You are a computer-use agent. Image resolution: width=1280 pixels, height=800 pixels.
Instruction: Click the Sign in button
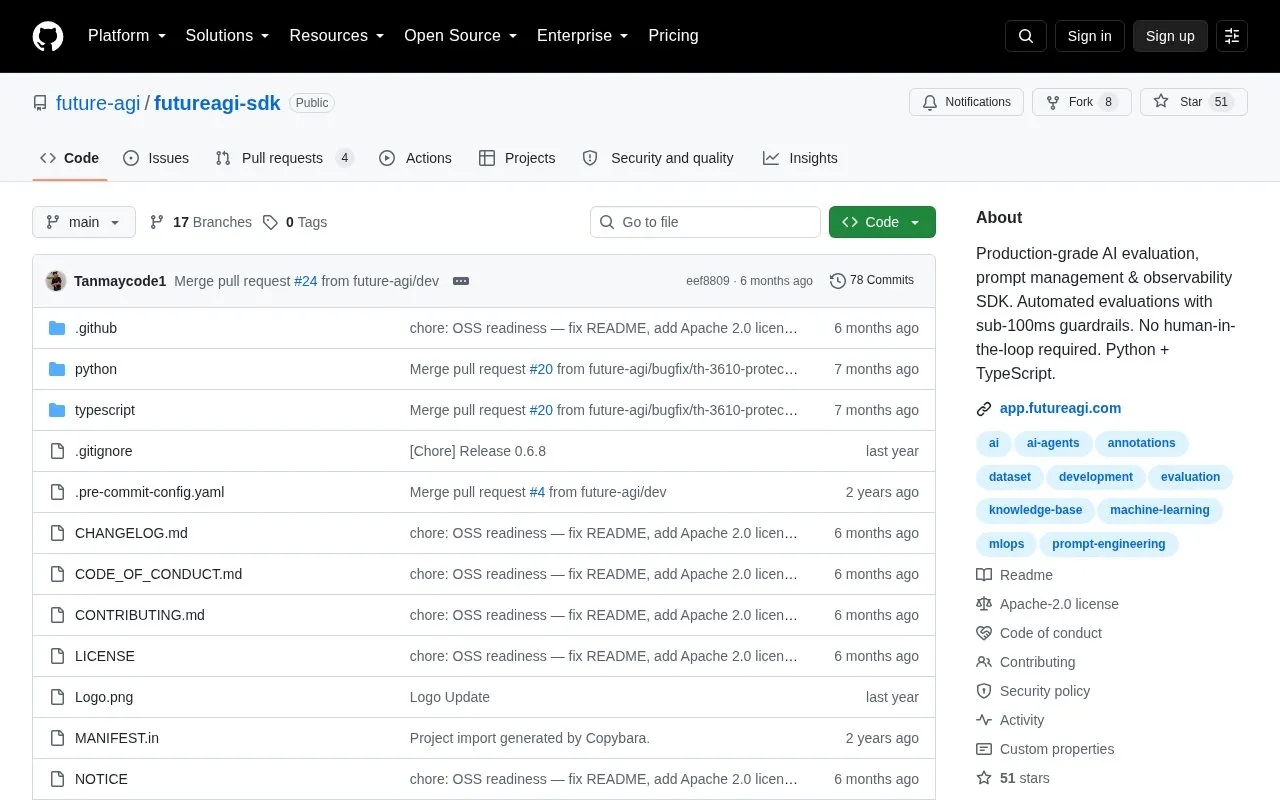(x=1089, y=36)
